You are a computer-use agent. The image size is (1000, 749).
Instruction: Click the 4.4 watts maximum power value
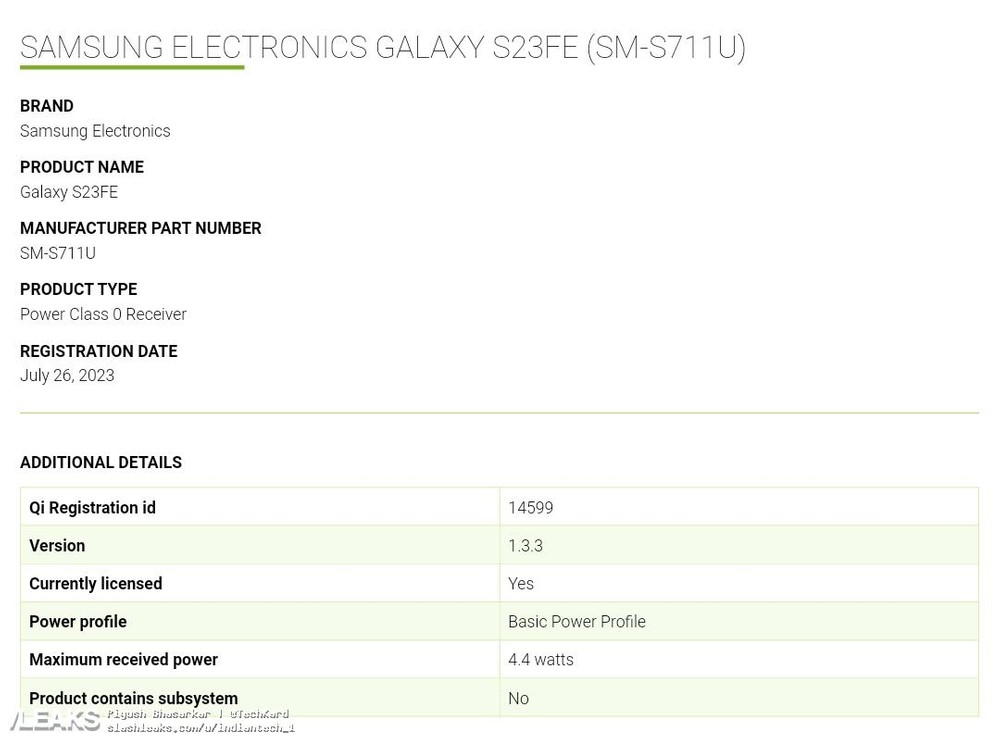pyautogui.click(x=541, y=660)
